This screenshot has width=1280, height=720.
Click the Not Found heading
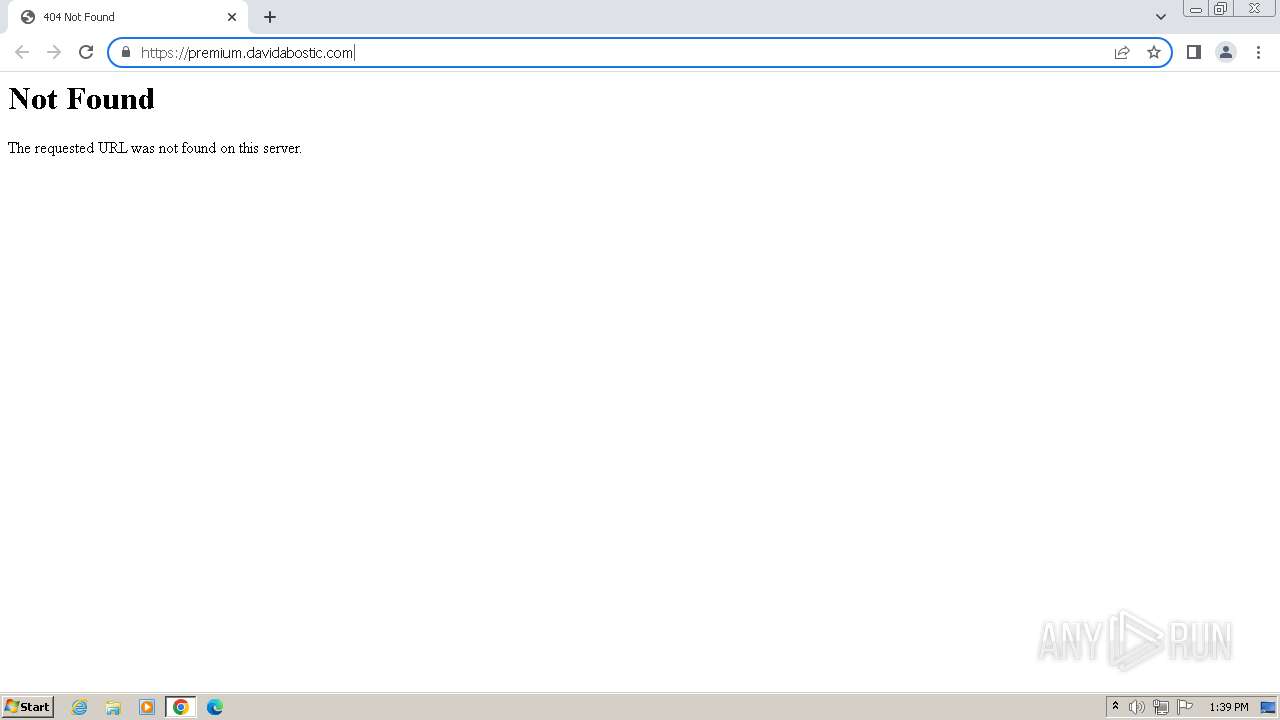[x=82, y=99]
